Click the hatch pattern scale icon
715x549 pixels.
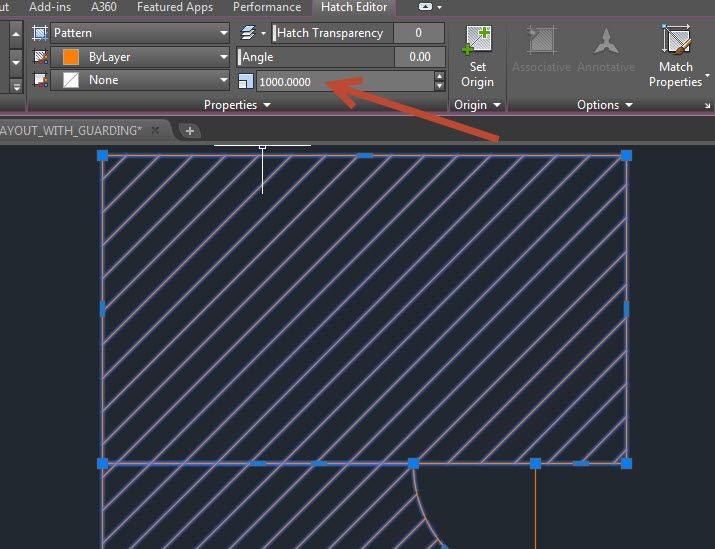pyautogui.click(x=246, y=82)
